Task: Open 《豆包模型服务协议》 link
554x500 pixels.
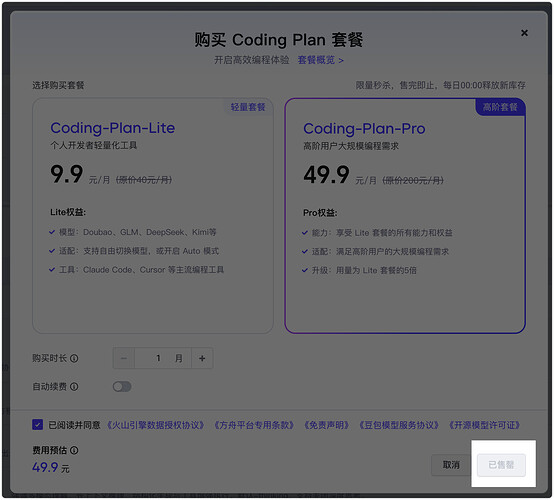Action: click(x=399, y=425)
